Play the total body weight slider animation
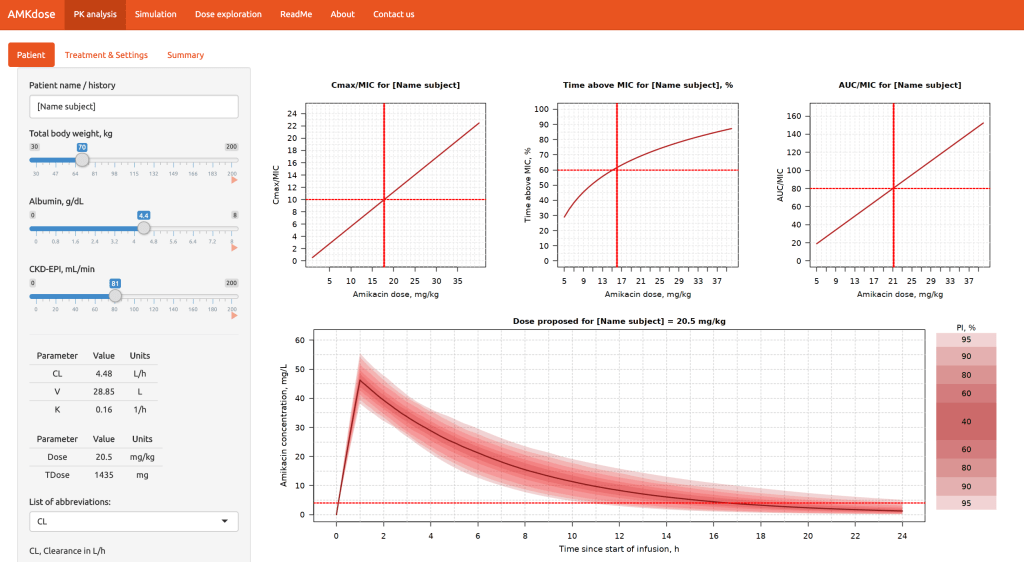The width and height of the screenshot is (1024, 562). click(234, 180)
